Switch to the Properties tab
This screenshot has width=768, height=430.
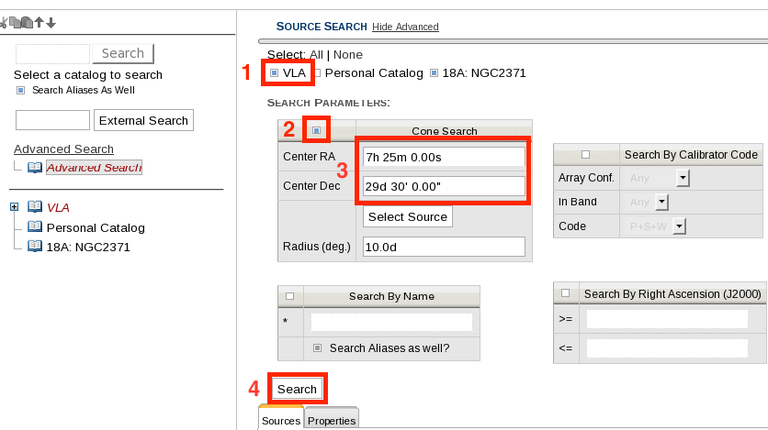pos(331,421)
